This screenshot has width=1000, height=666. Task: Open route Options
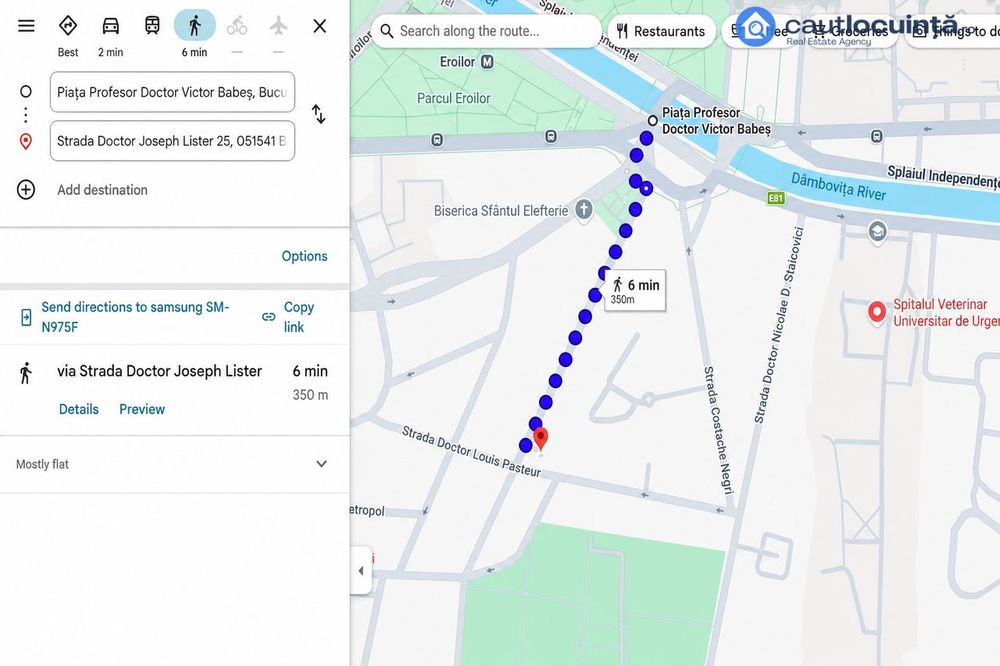pyautogui.click(x=304, y=256)
